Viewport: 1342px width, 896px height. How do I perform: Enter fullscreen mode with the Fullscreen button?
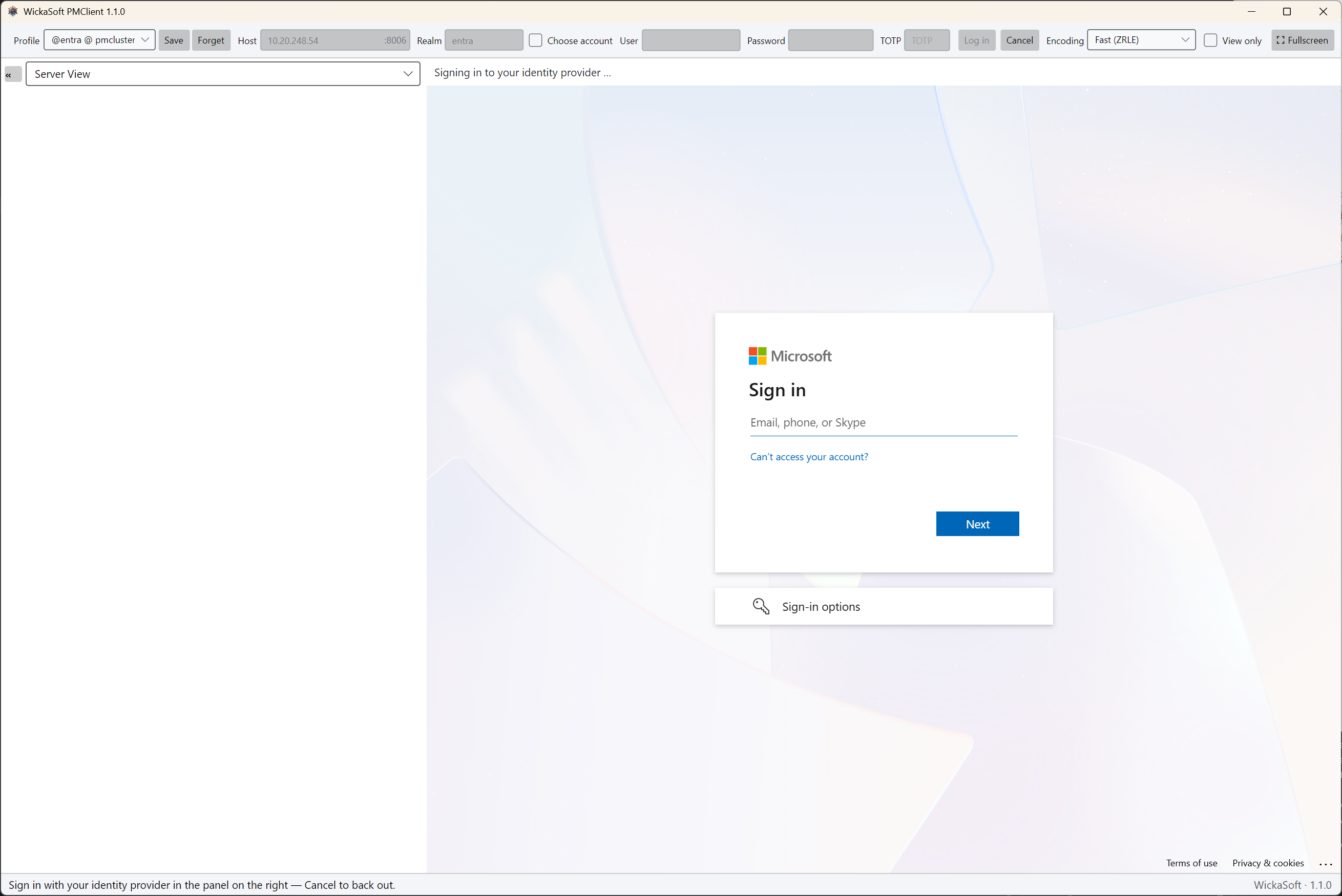[x=1302, y=40]
